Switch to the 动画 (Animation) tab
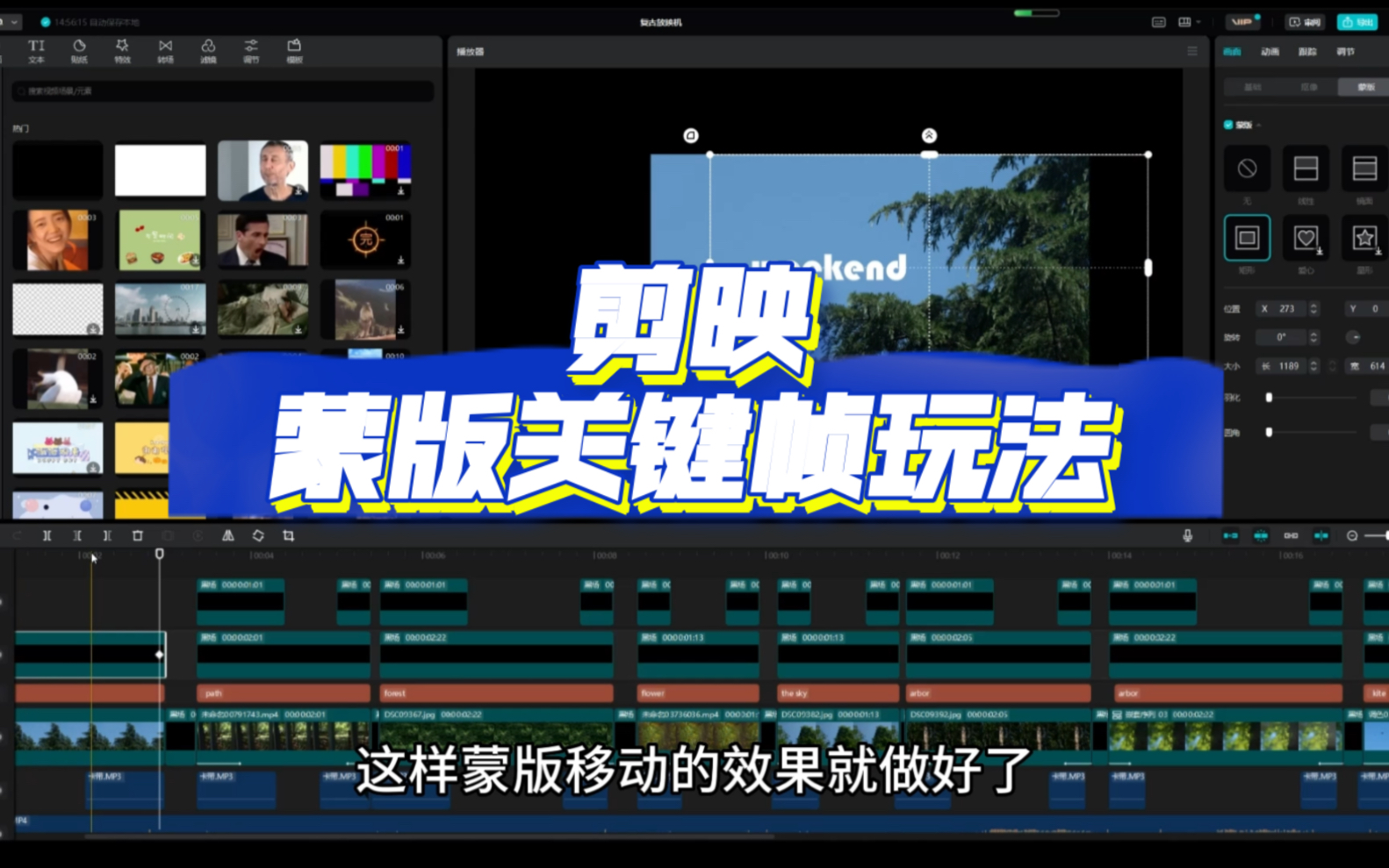 click(1270, 52)
